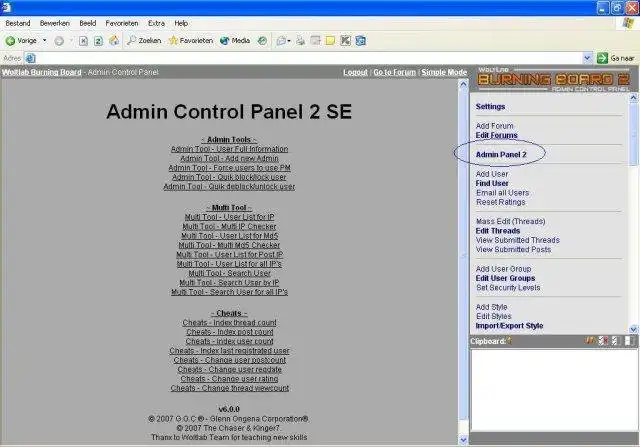Open Multi Tool - Multi Md5 Checker

[x=229, y=245]
